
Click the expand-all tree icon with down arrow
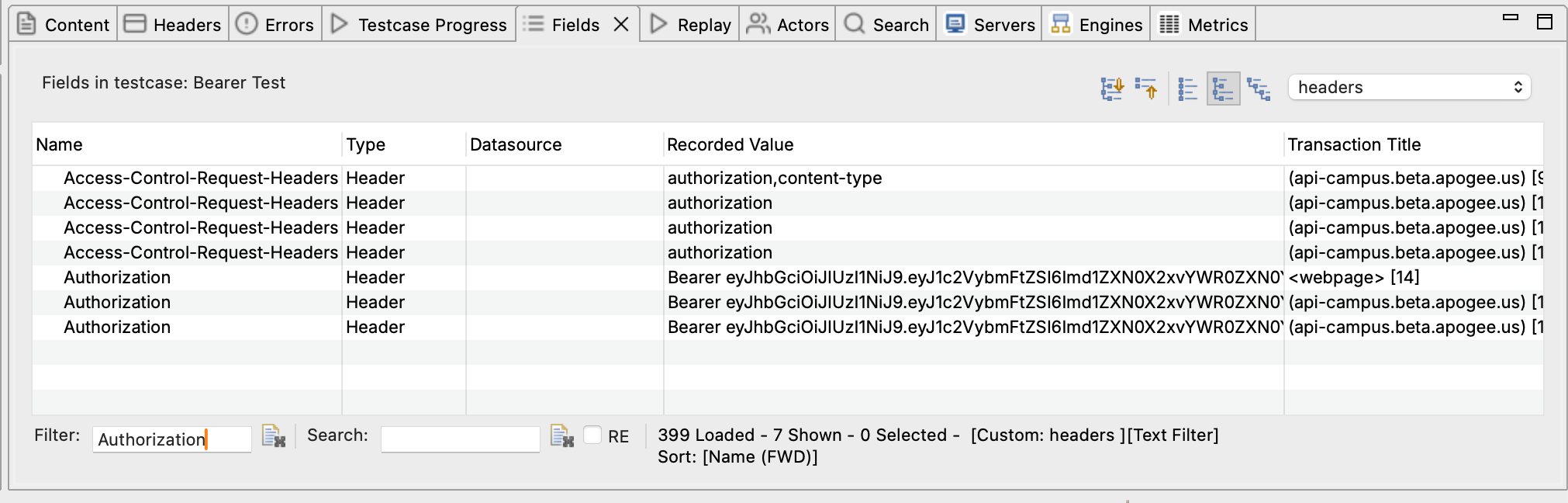1112,88
